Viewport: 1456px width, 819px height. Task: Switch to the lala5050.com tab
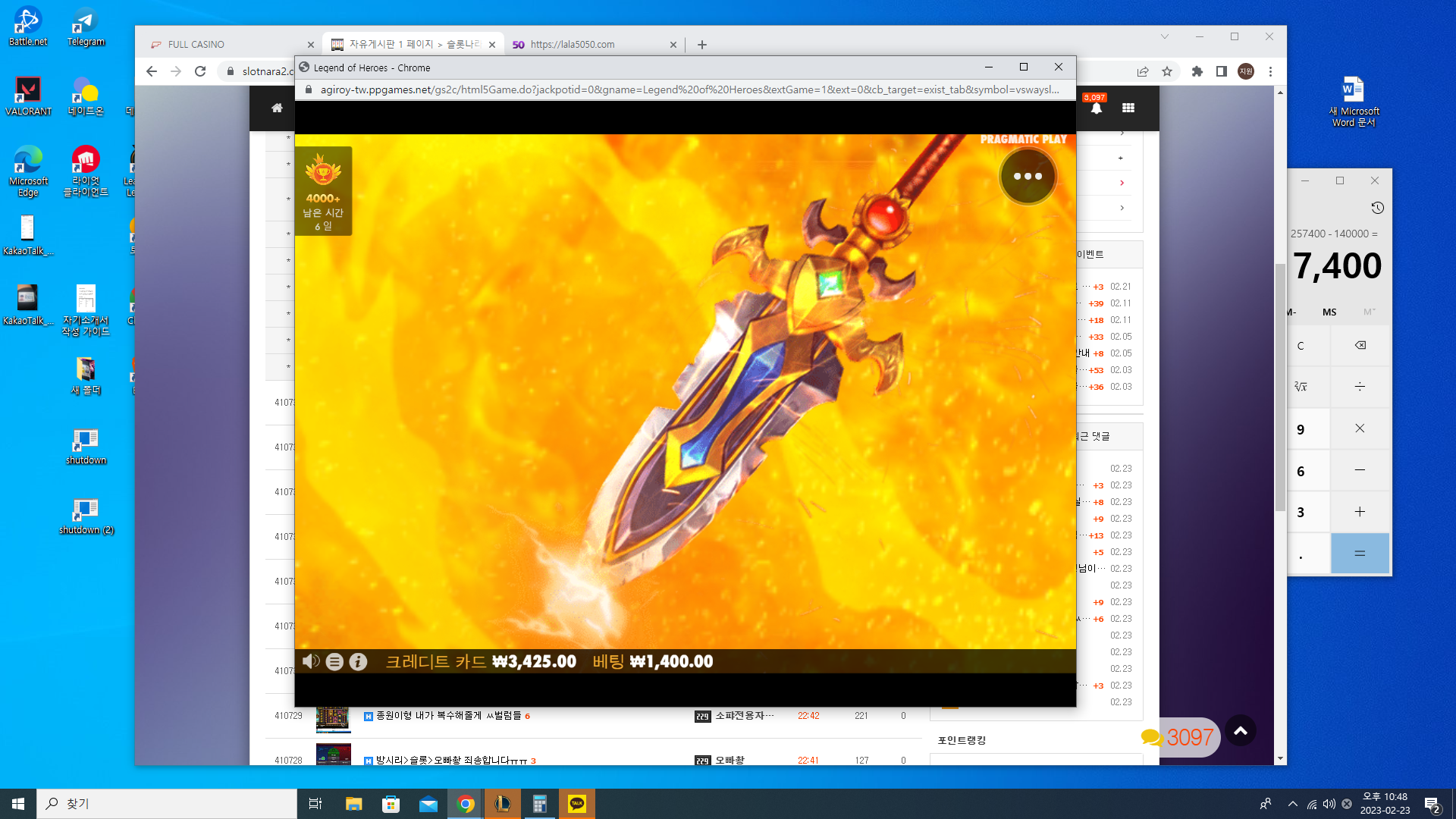593,45
